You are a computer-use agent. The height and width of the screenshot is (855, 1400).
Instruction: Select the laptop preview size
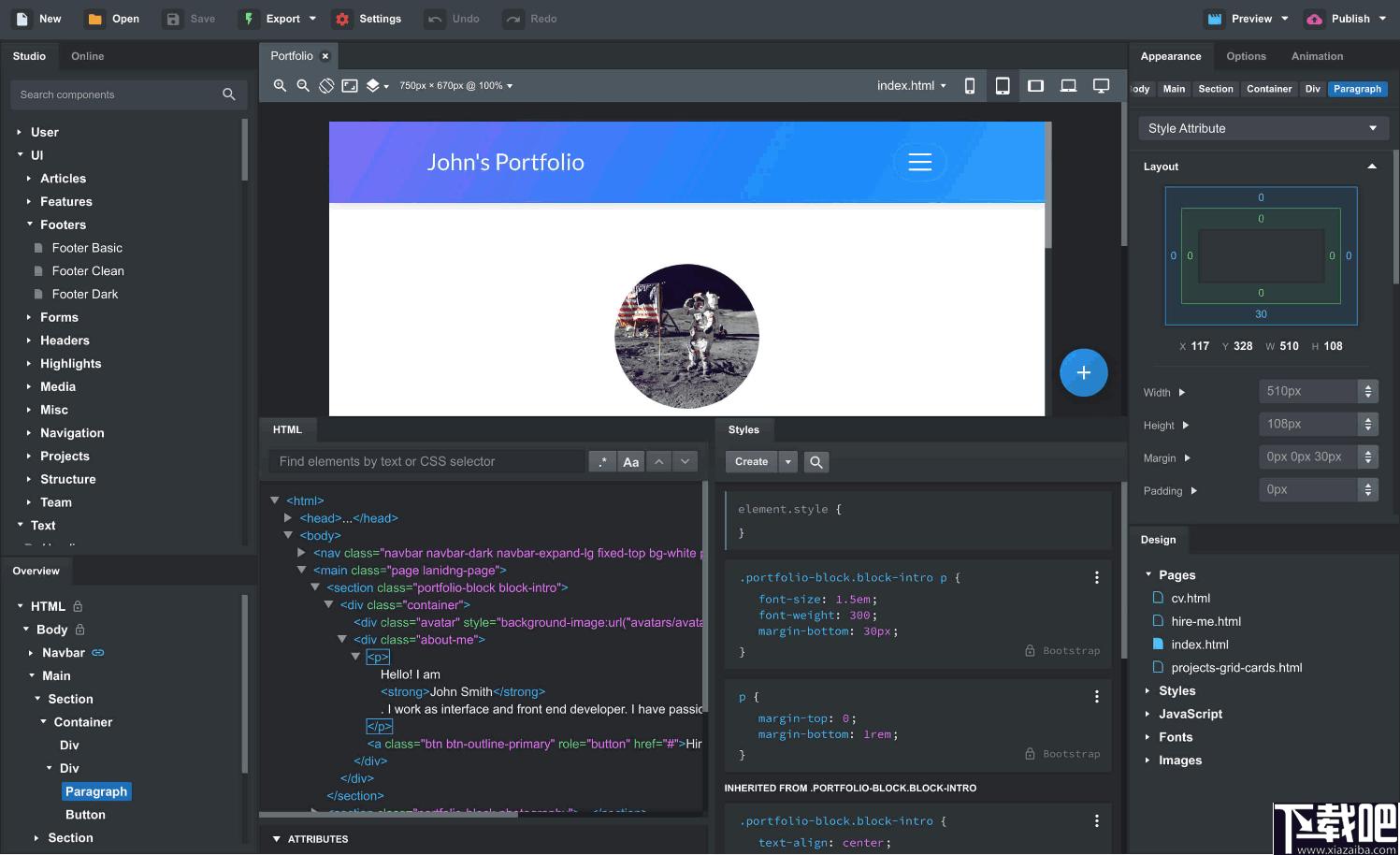1068,85
